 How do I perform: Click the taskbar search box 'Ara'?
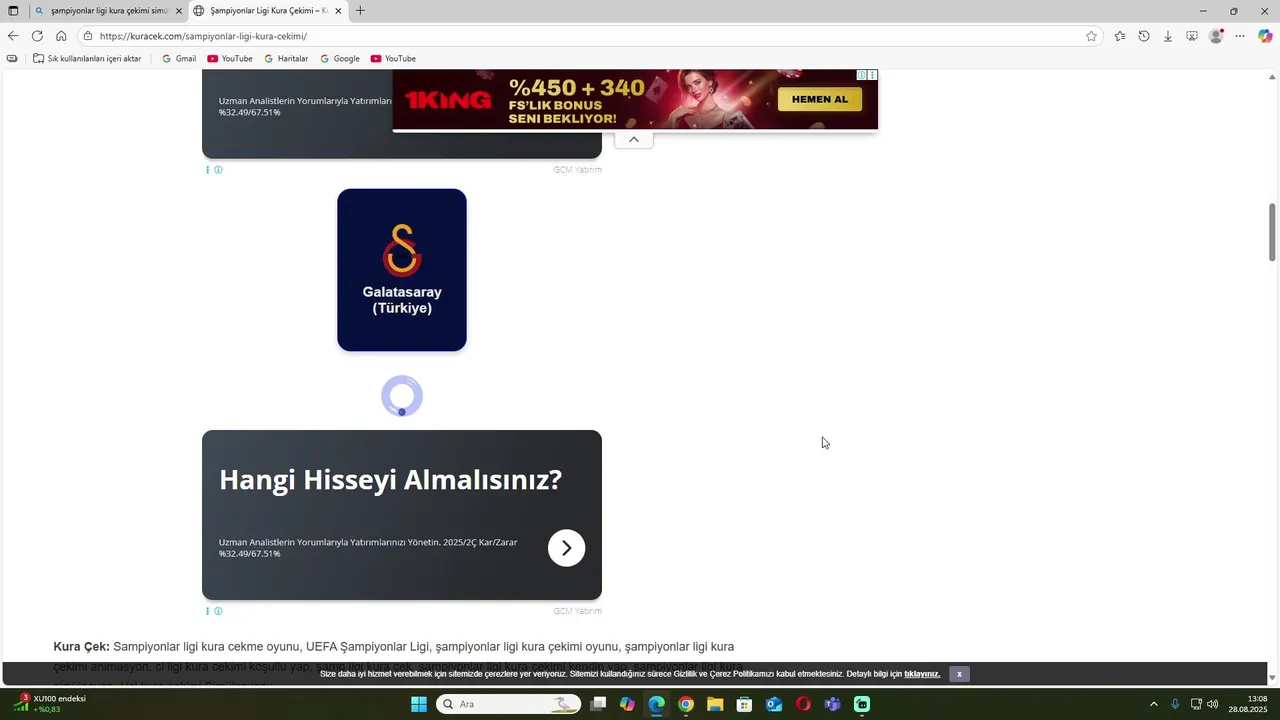pos(509,704)
